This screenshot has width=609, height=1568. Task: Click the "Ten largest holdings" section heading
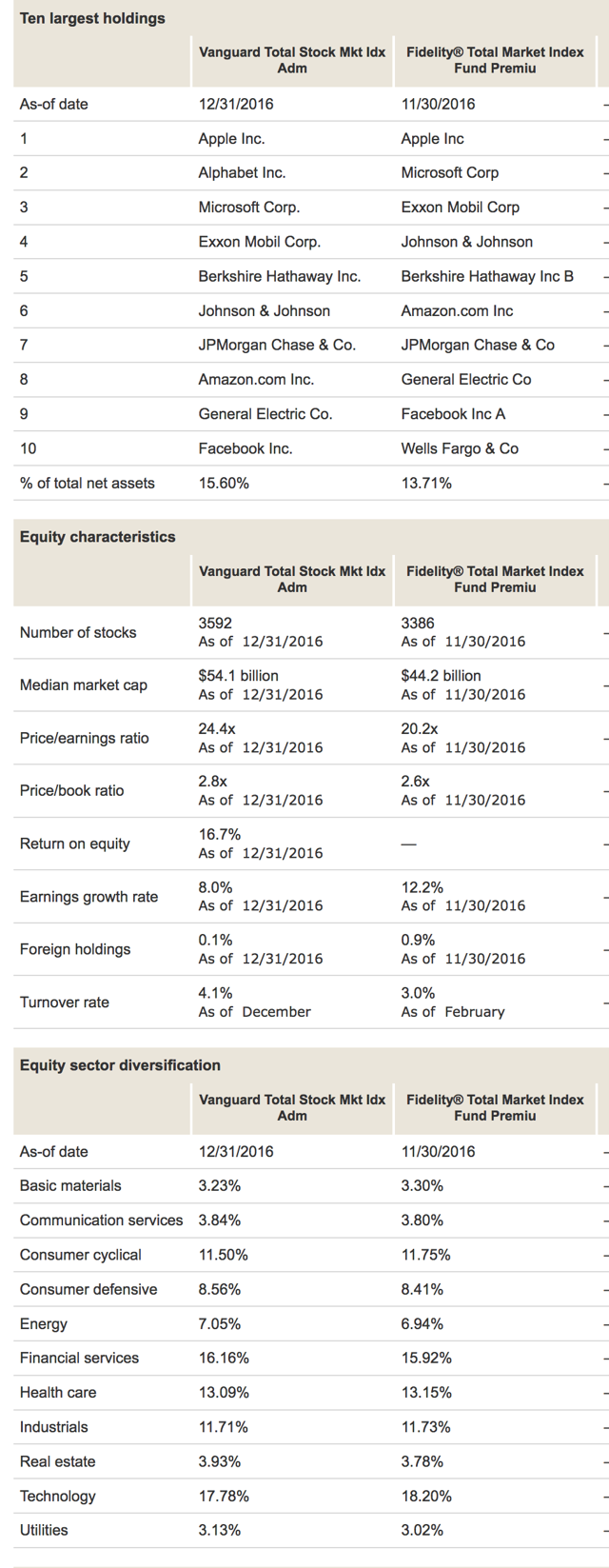point(92,18)
